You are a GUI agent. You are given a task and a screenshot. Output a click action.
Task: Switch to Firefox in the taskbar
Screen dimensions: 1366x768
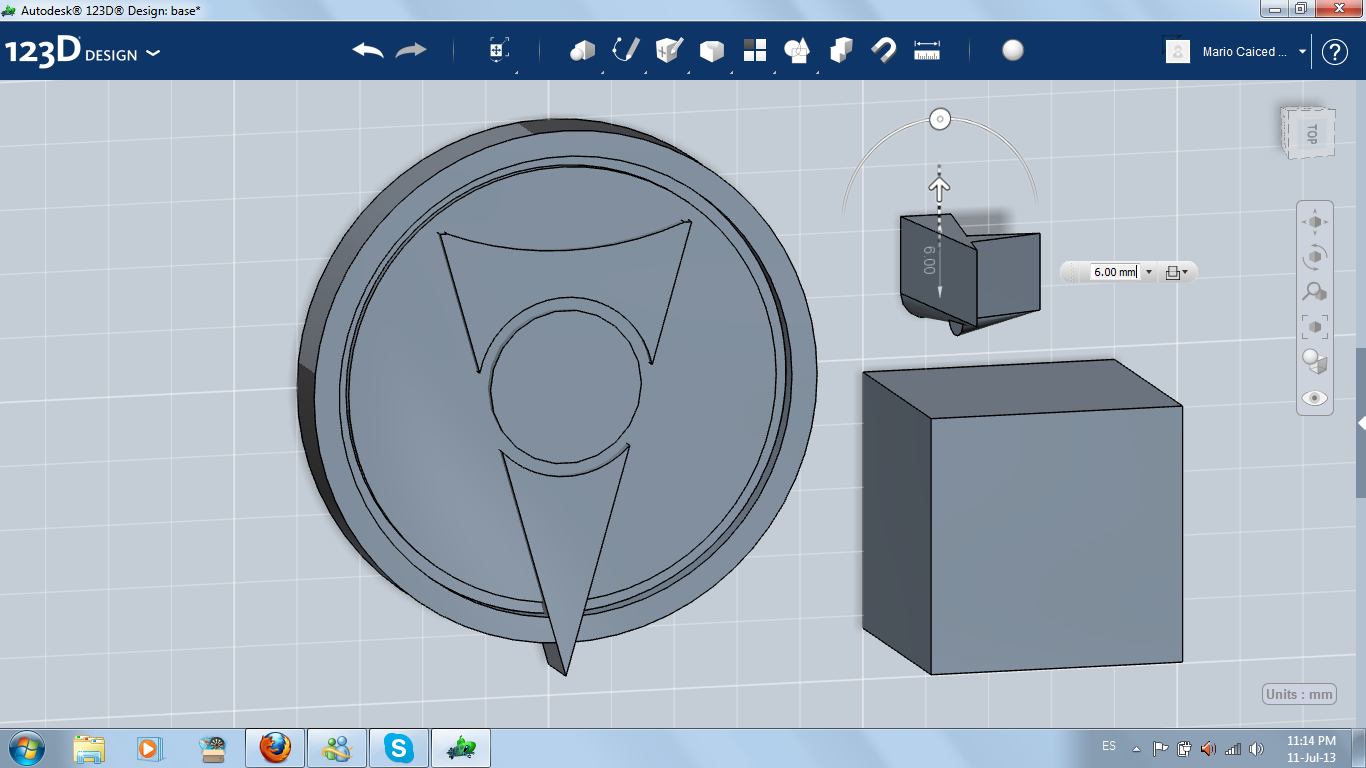click(275, 748)
